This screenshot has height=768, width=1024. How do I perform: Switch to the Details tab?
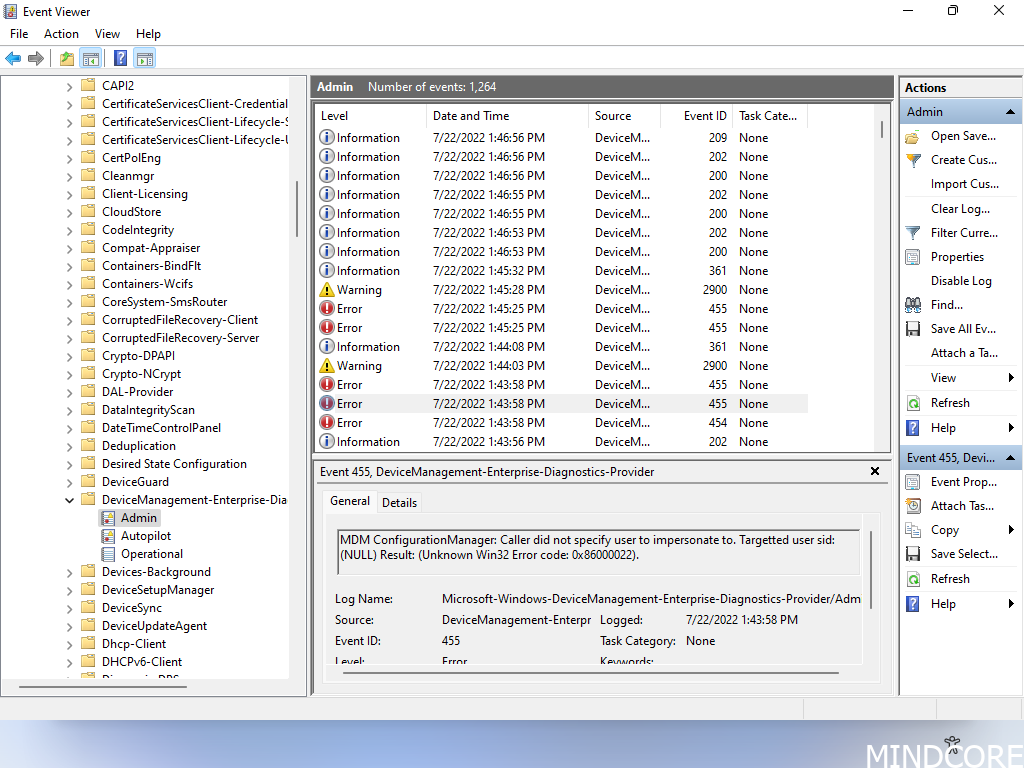coord(399,502)
